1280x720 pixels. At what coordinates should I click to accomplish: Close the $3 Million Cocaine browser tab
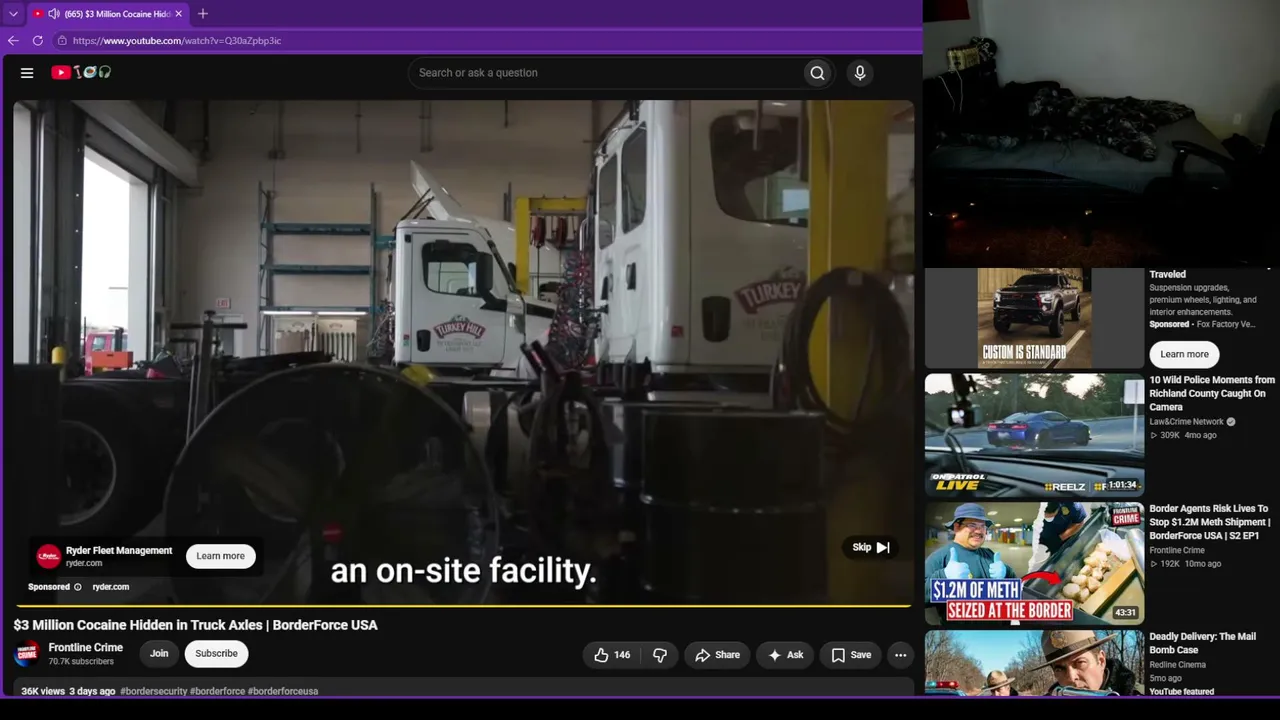click(x=179, y=14)
